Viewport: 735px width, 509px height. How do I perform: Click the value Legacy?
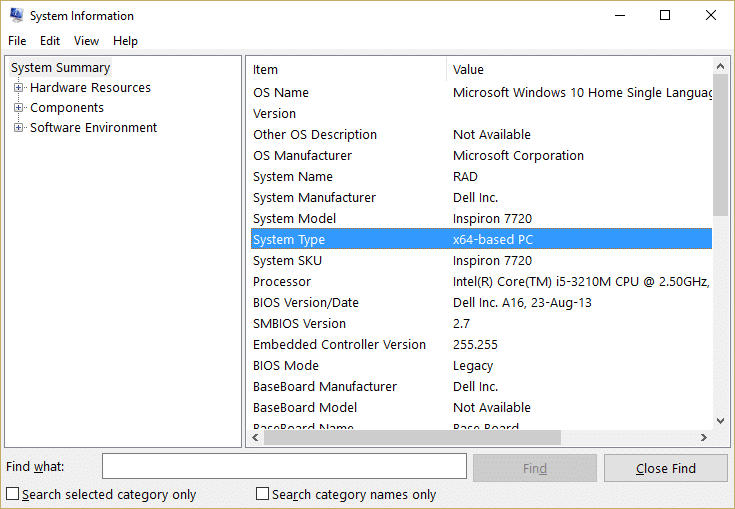pyautogui.click(x=473, y=366)
